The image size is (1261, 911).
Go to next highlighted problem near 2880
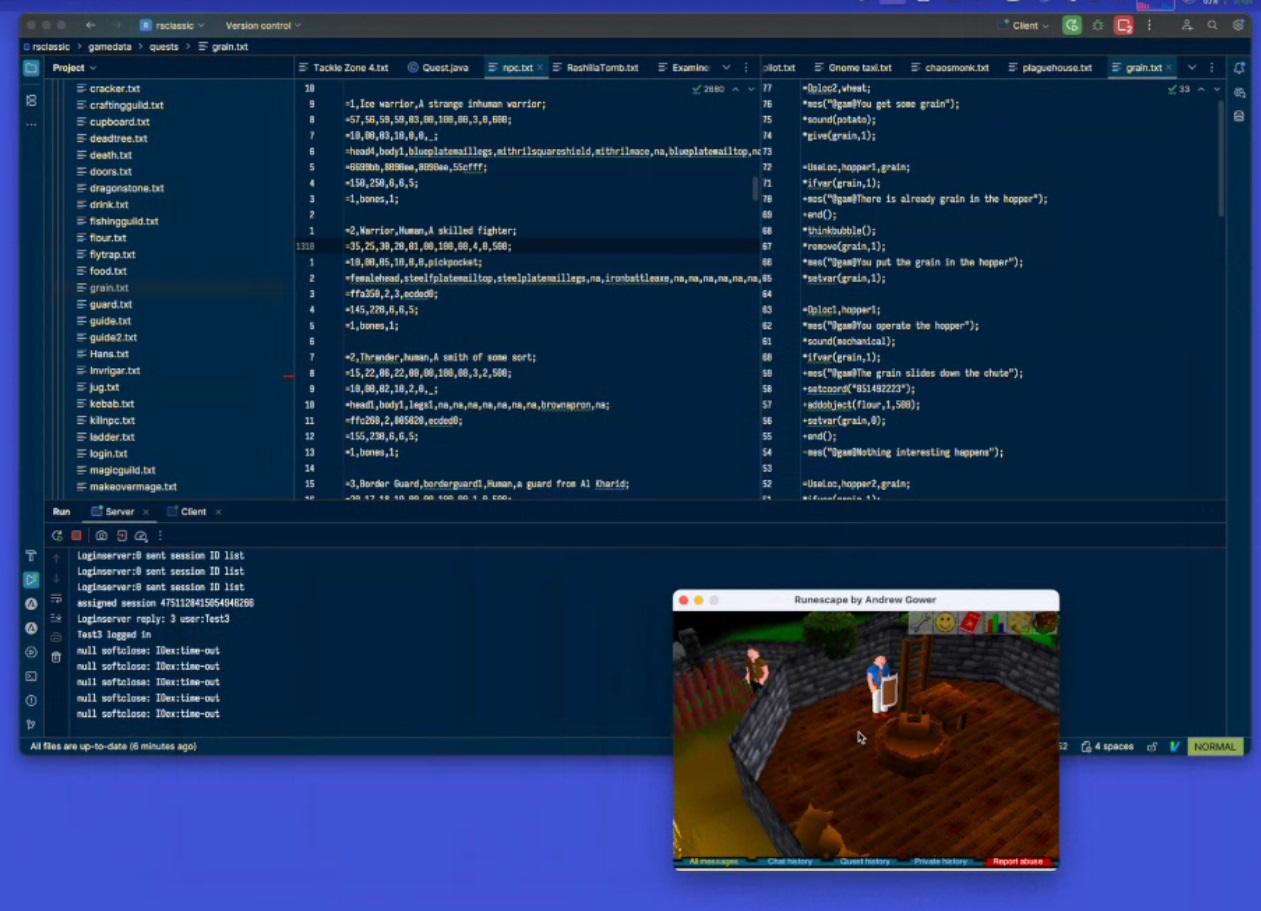751,89
